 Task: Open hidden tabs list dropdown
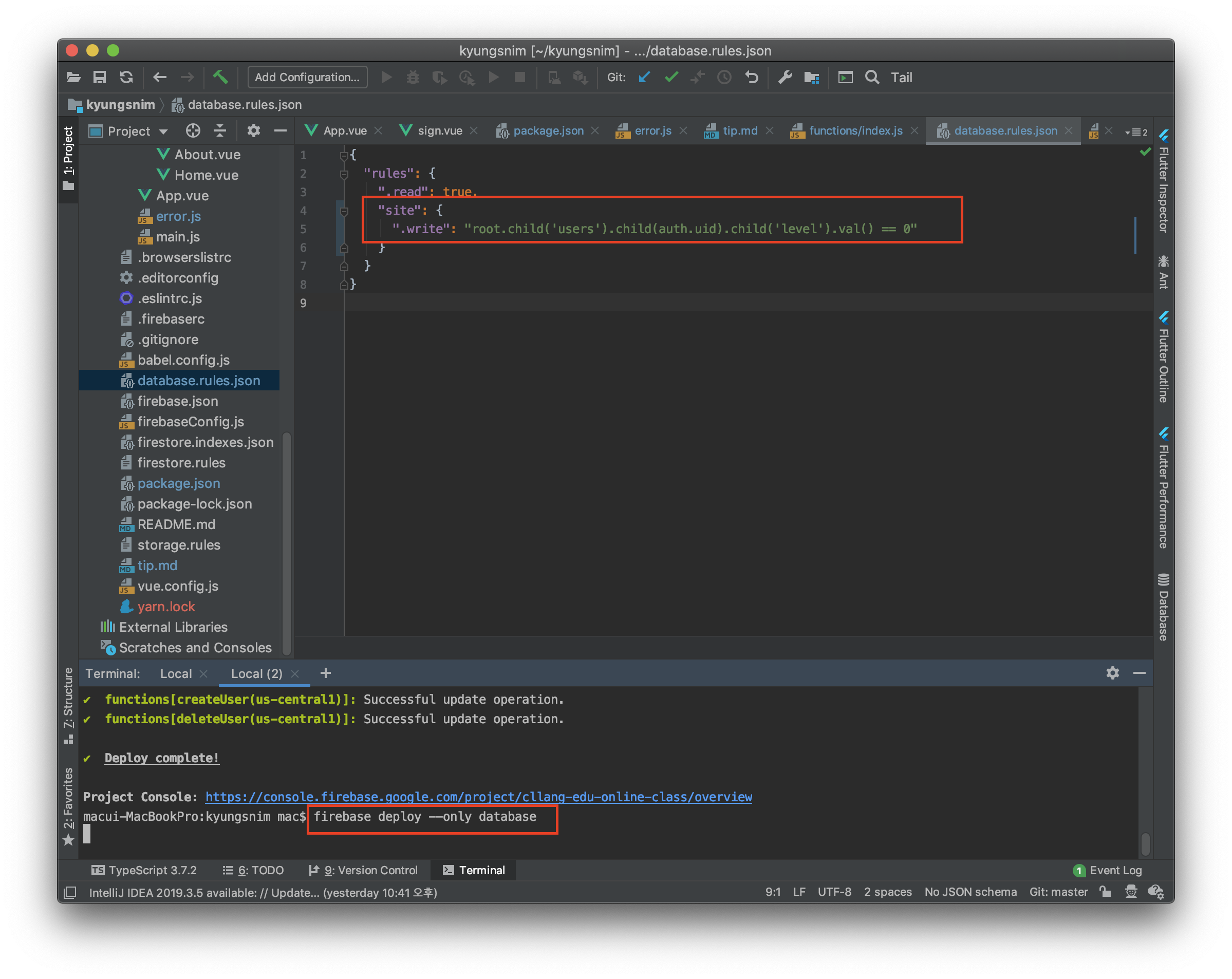pyautogui.click(x=1136, y=132)
